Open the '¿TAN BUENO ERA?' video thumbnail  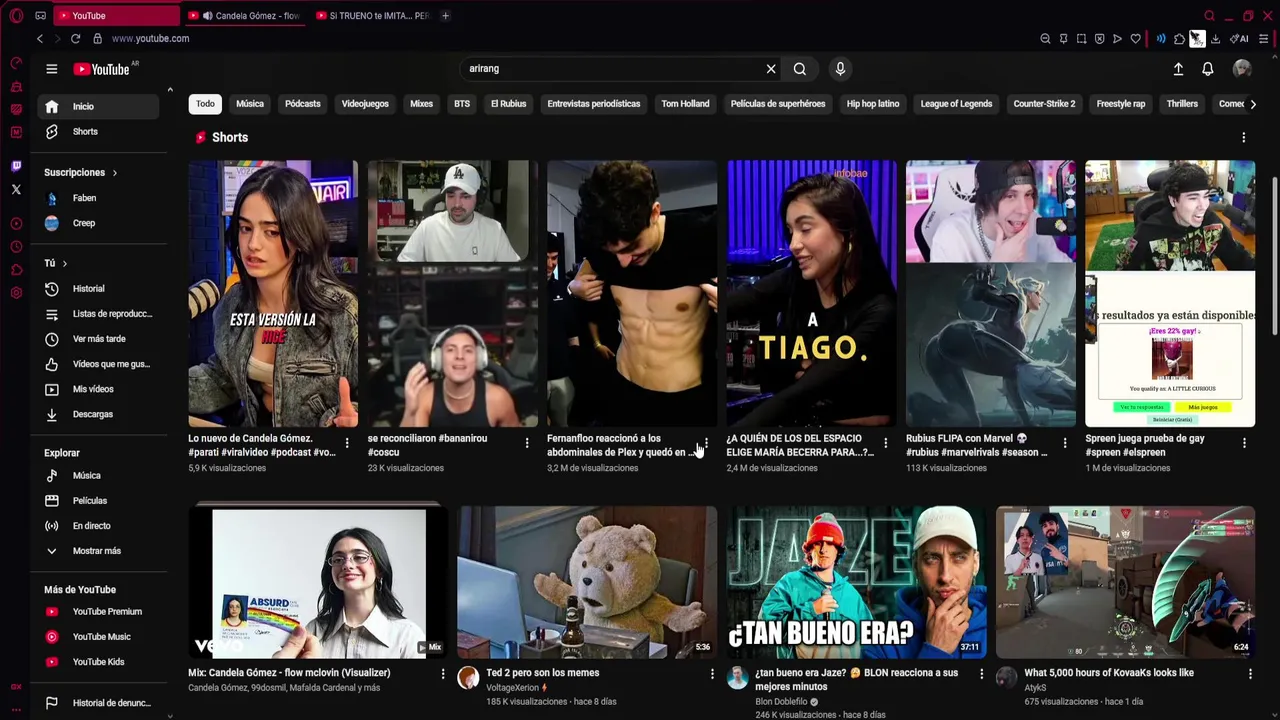pos(856,582)
